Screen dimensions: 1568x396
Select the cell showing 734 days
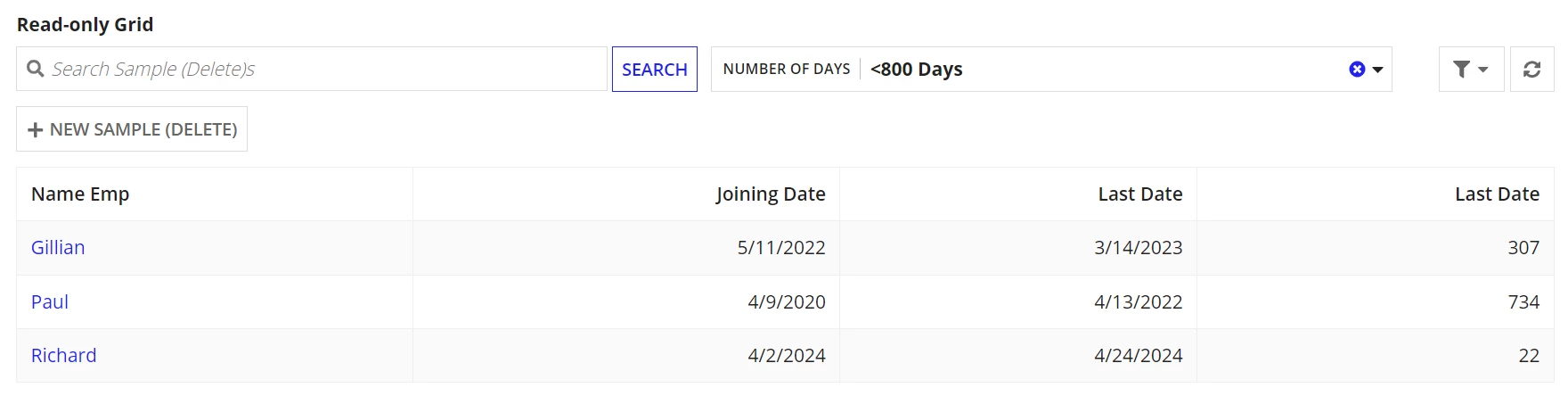1523,302
